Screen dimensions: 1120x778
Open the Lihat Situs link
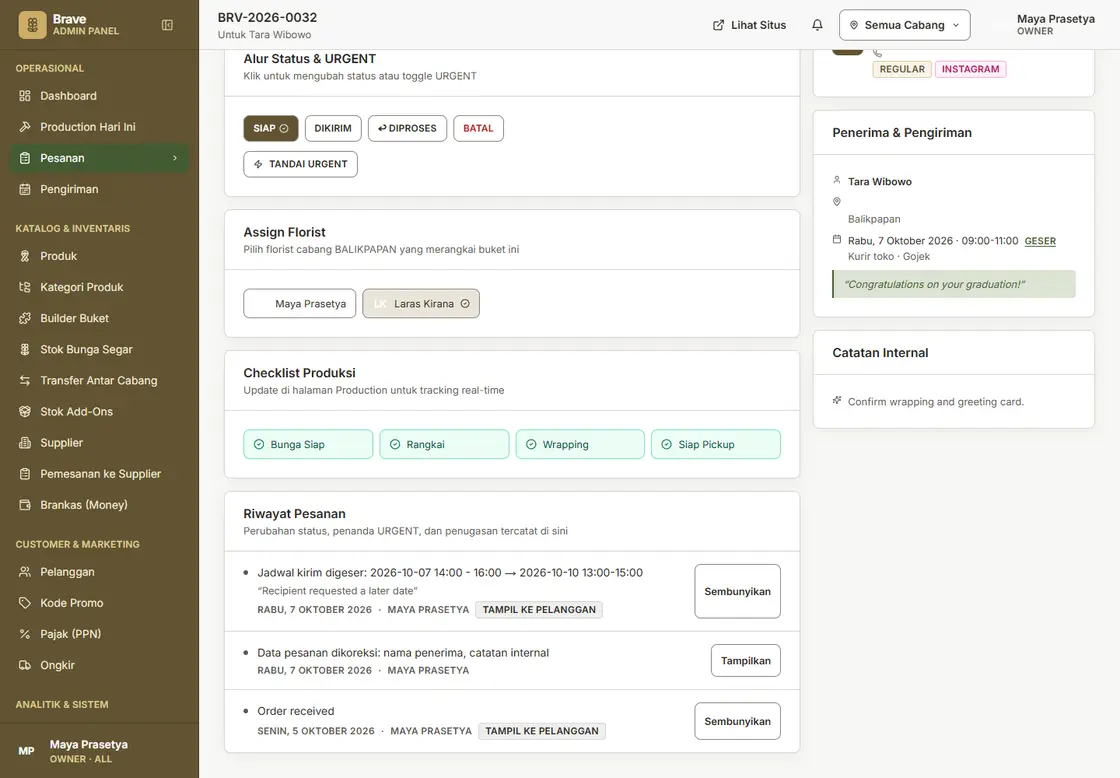tap(749, 25)
